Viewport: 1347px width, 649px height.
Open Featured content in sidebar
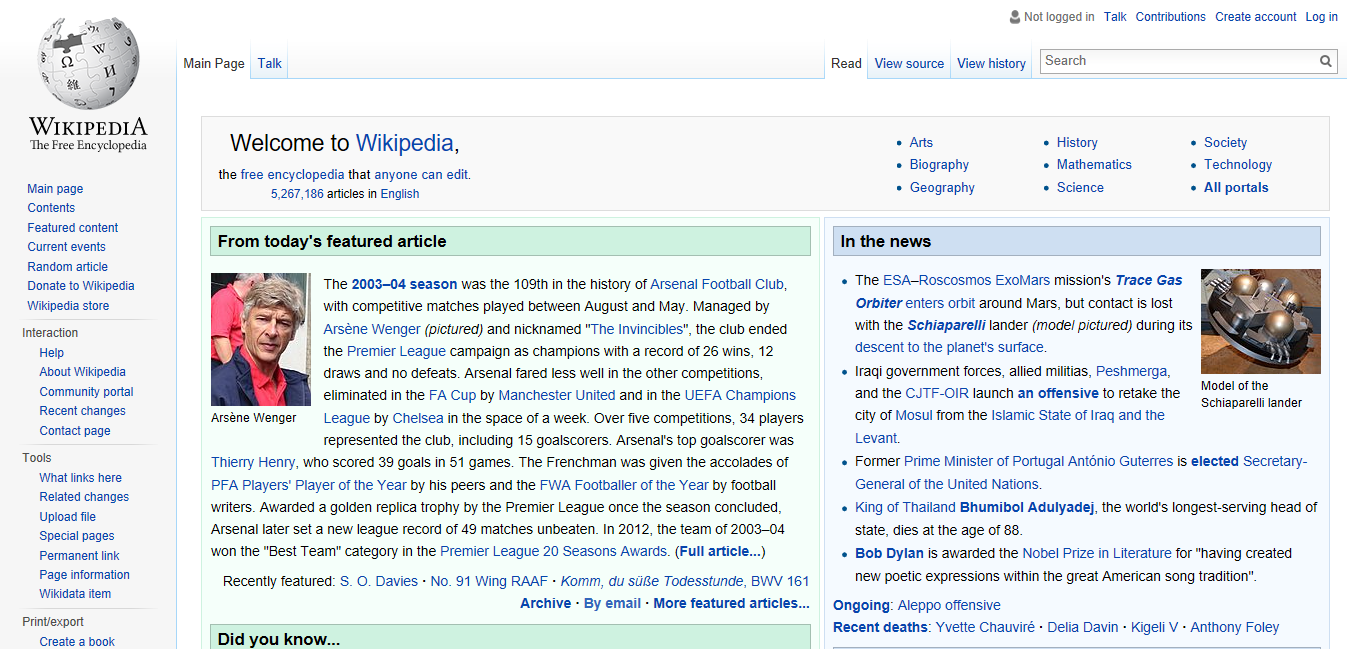(x=72, y=228)
